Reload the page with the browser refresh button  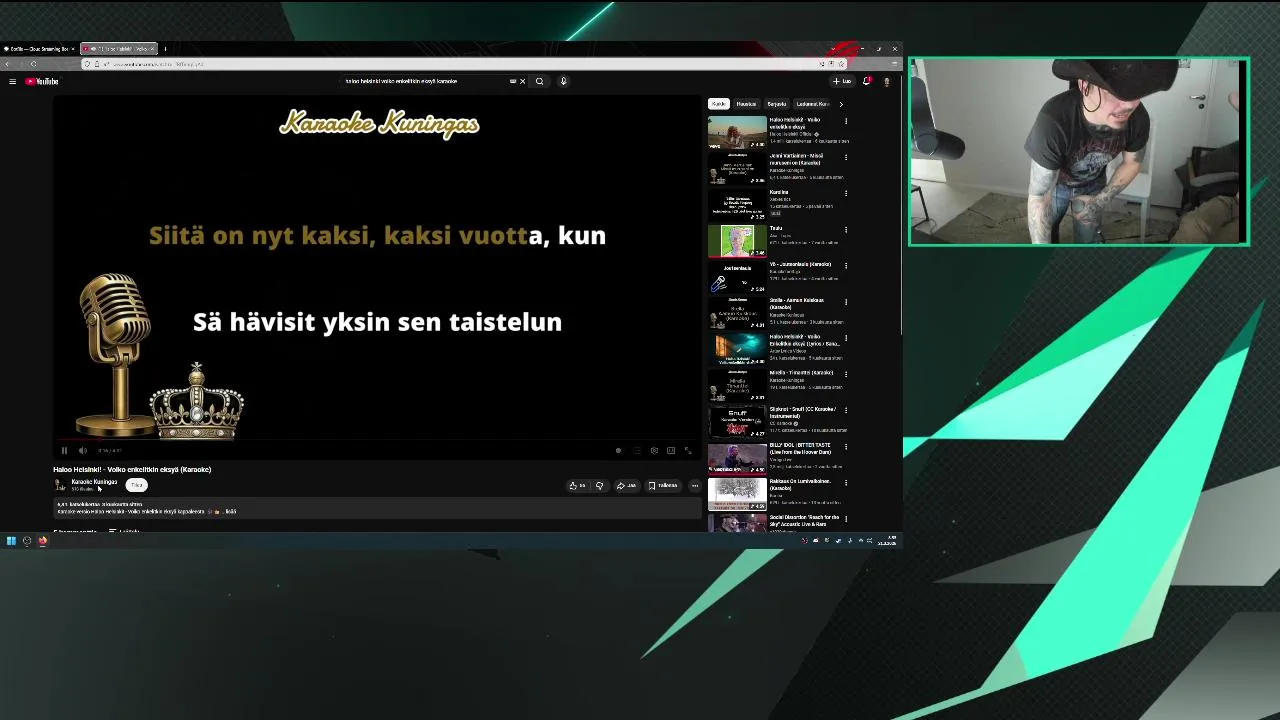coord(33,64)
